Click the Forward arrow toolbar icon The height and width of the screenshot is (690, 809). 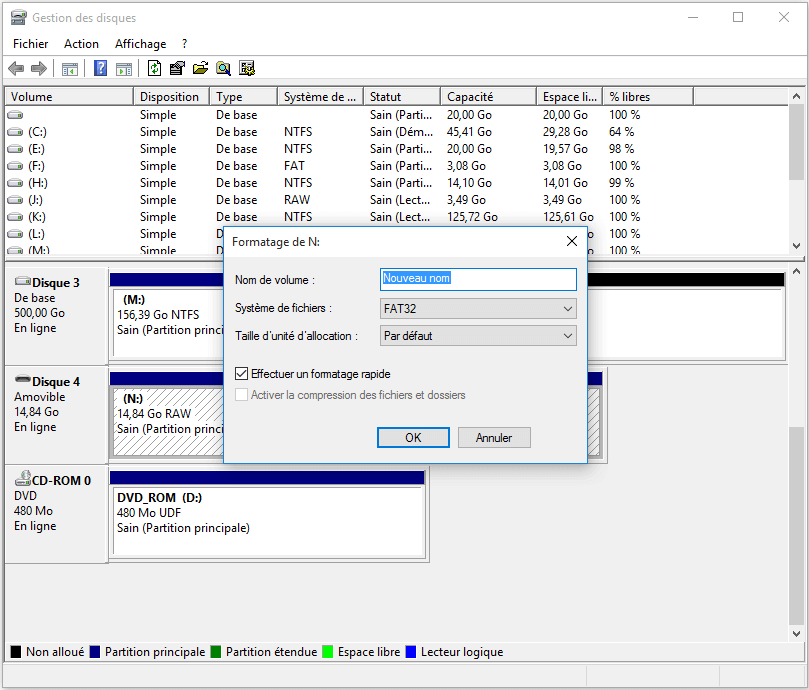coord(39,68)
